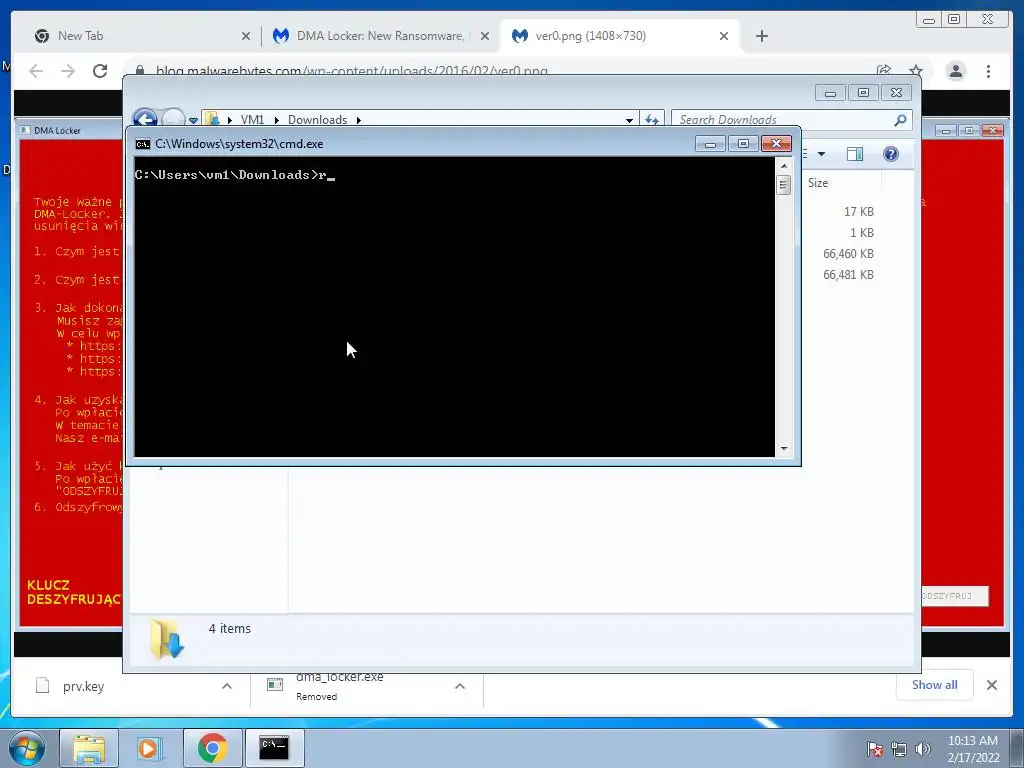Close the Chrome downloads bar

tap(991, 685)
